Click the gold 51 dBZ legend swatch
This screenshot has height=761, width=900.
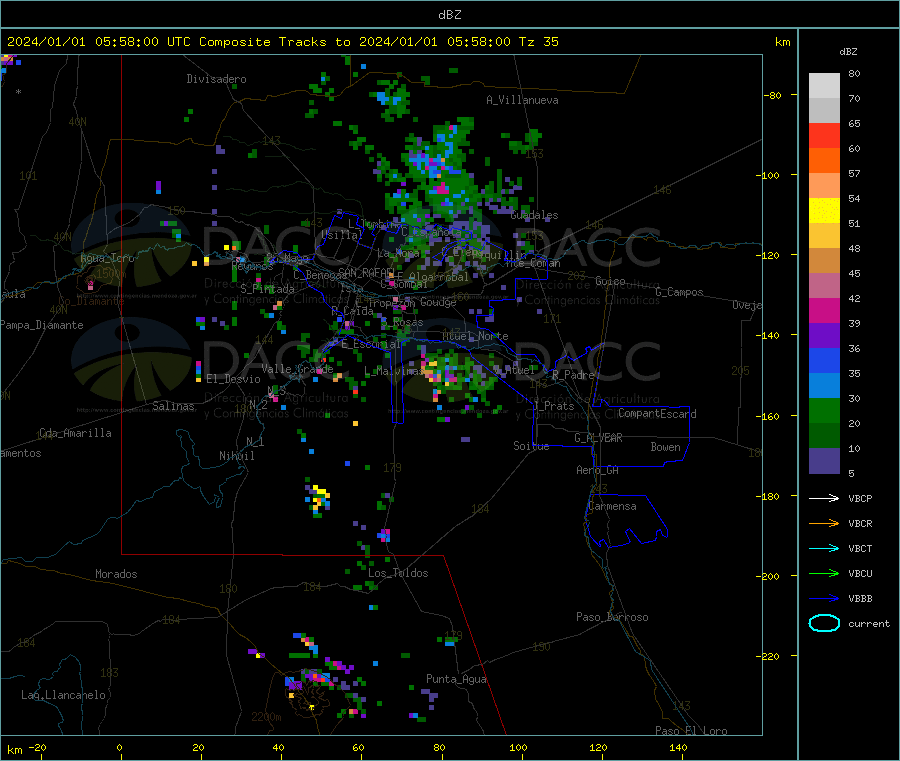(x=824, y=235)
